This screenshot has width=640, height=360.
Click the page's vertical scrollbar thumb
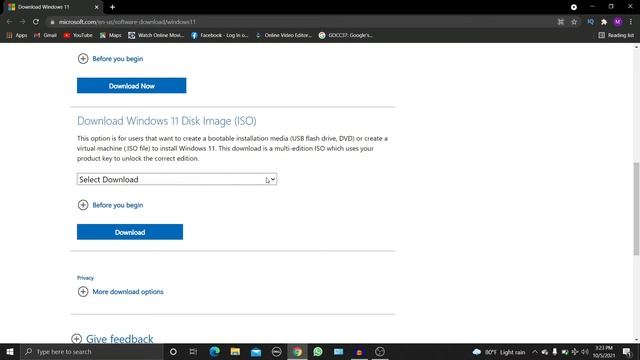click(x=636, y=209)
